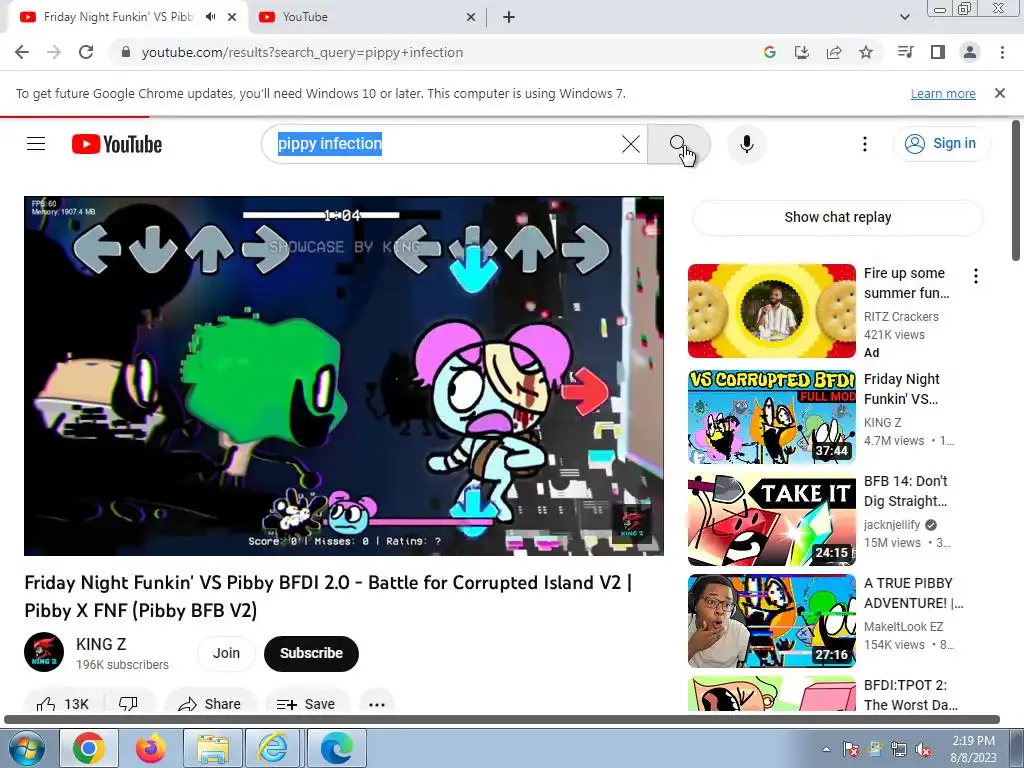
Task: Open a new browser tab
Action: (x=509, y=17)
